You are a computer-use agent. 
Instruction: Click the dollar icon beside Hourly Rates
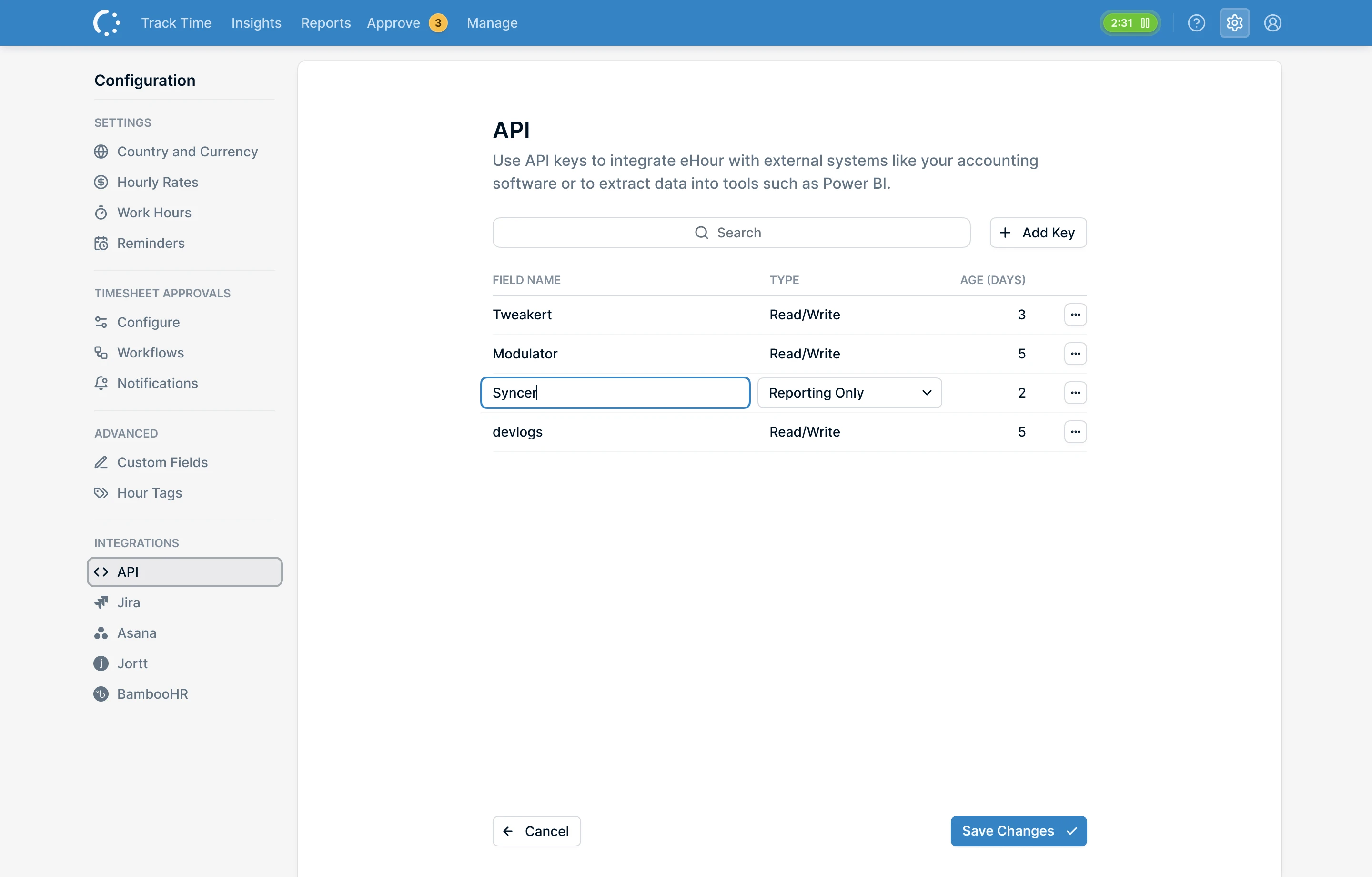tap(101, 182)
